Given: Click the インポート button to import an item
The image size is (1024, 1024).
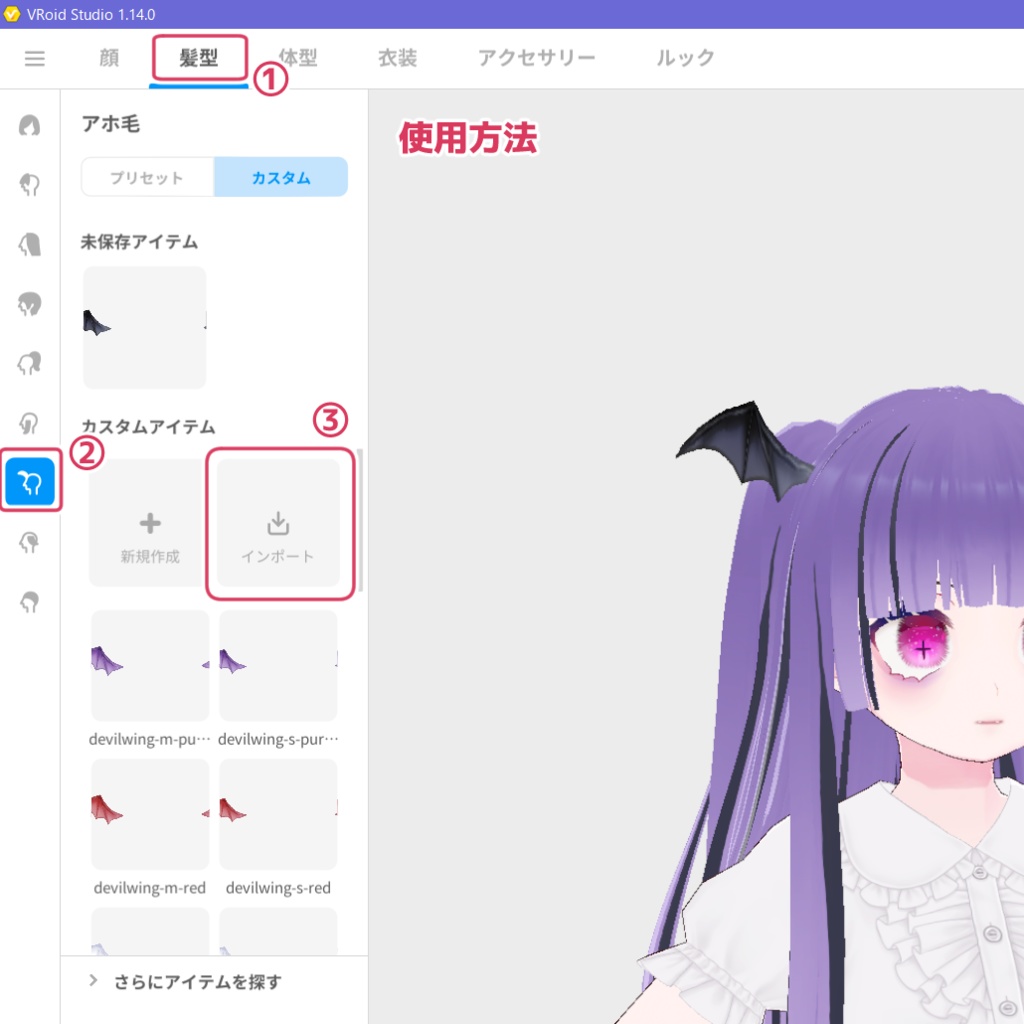Looking at the screenshot, I should (x=278, y=523).
